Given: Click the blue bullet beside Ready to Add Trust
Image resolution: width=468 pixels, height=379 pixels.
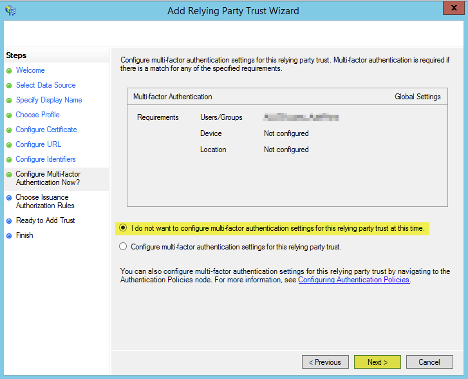Looking at the screenshot, I should pyautogui.click(x=9, y=221).
